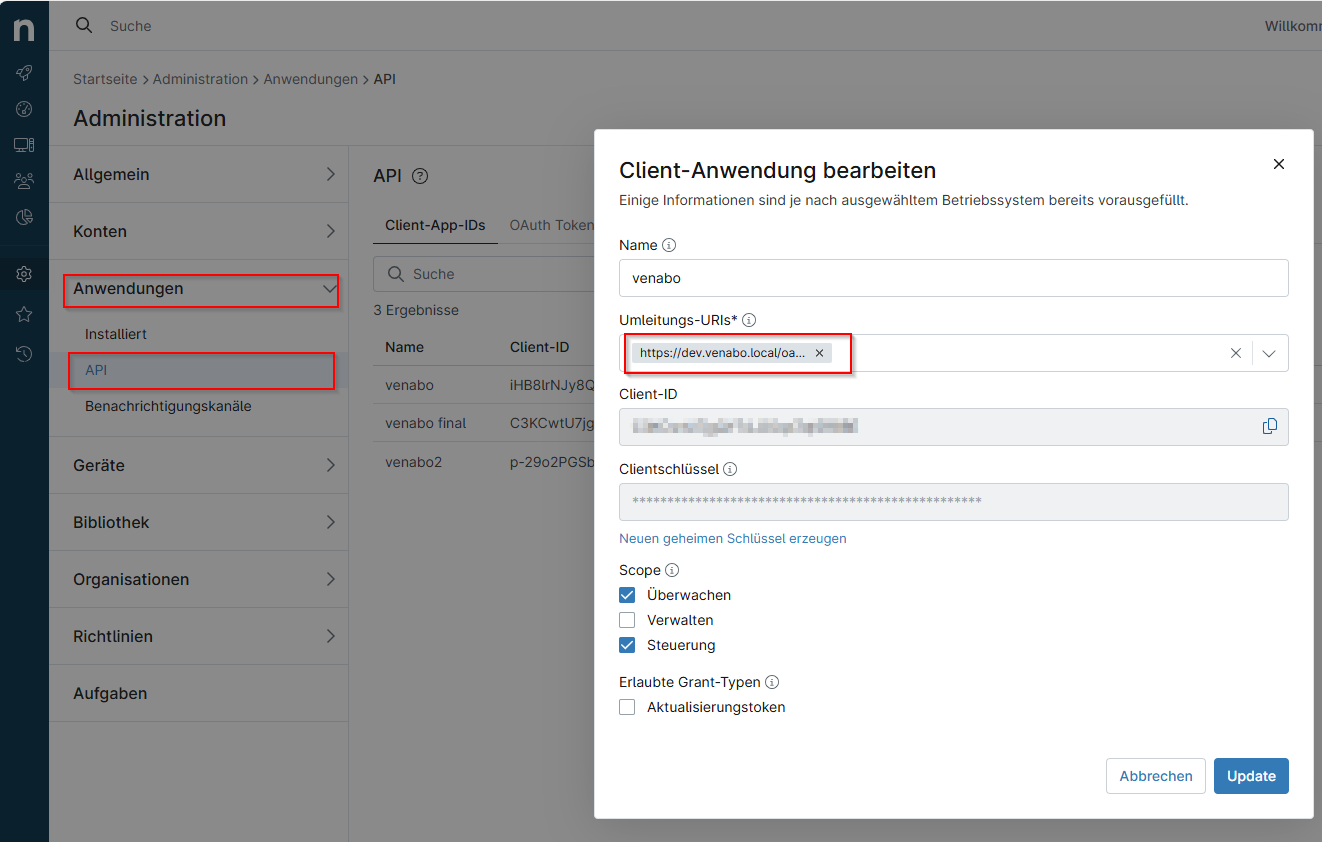Open the rocket icon in the sidebar

click(x=24, y=73)
